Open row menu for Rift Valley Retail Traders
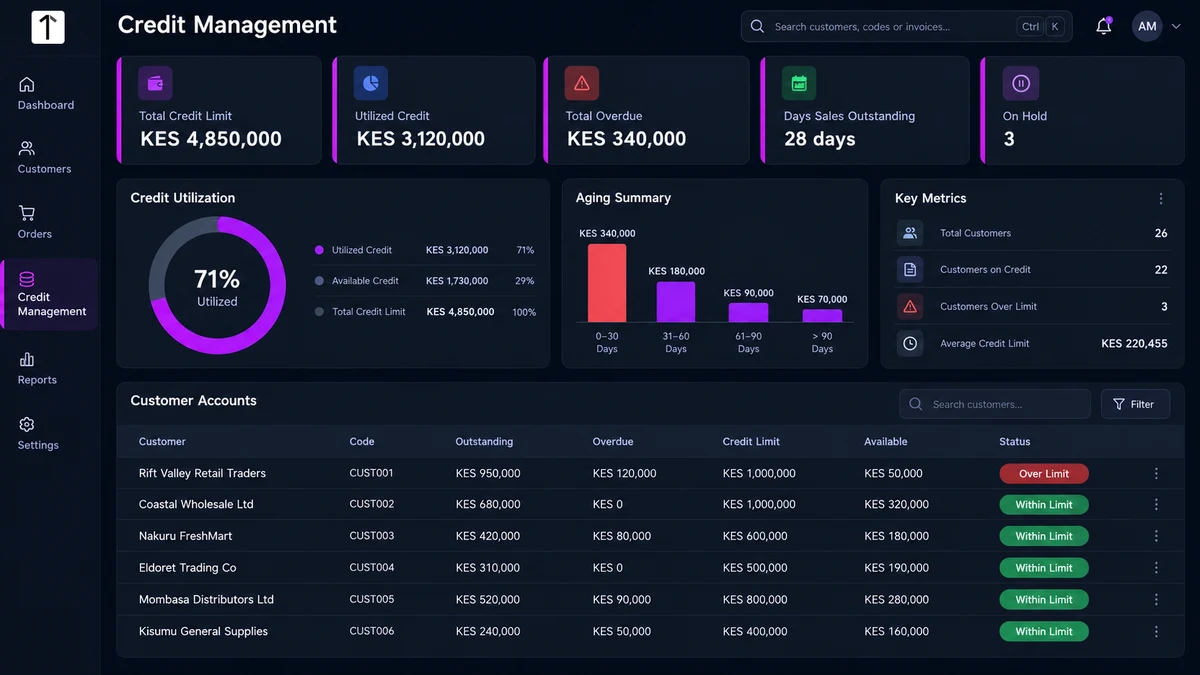Viewport: 1200px width, 675px height. pyautogui.click(x=1156, y=474)
